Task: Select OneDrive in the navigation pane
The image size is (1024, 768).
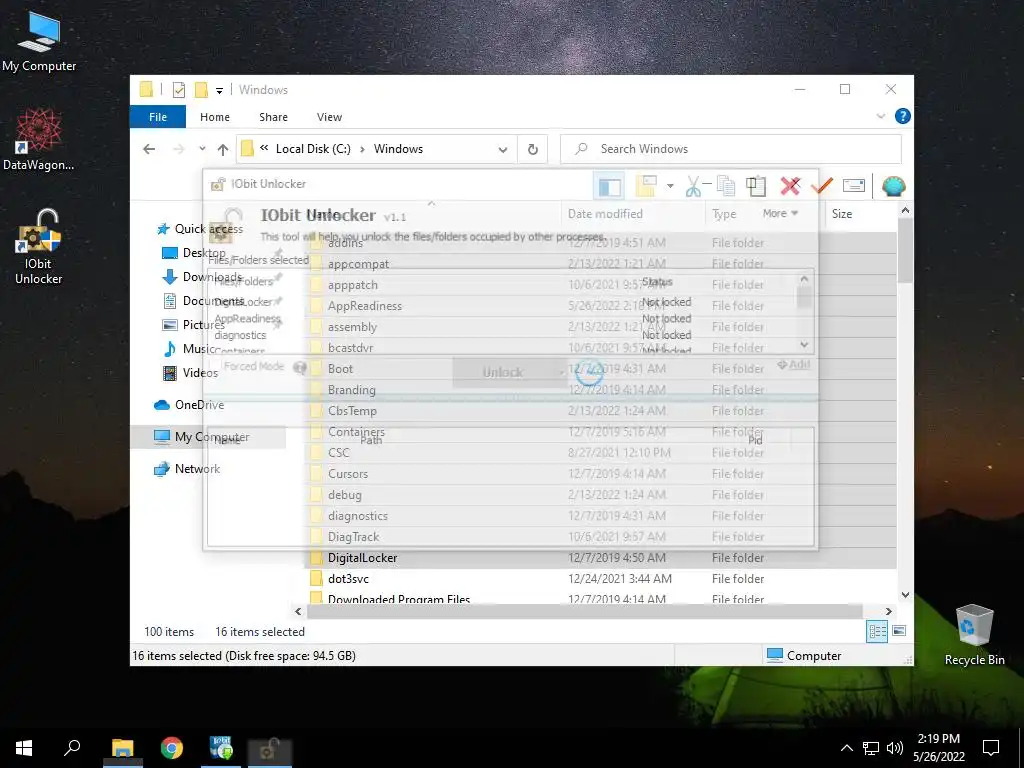Action: click(189, 405)
